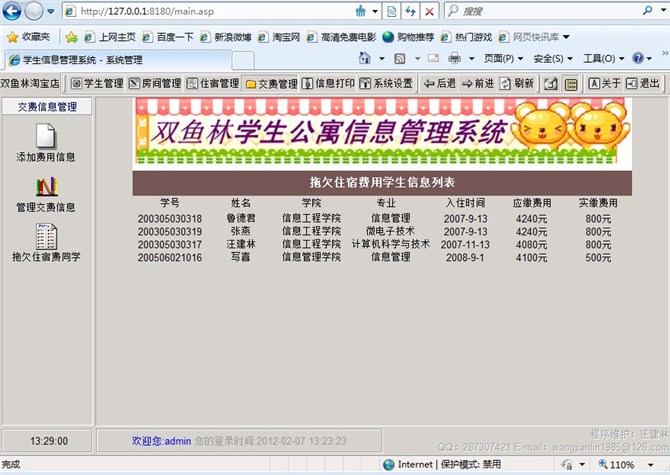
Task: Open the 上网主页 favorites link
Action: [x=110, y=38]
